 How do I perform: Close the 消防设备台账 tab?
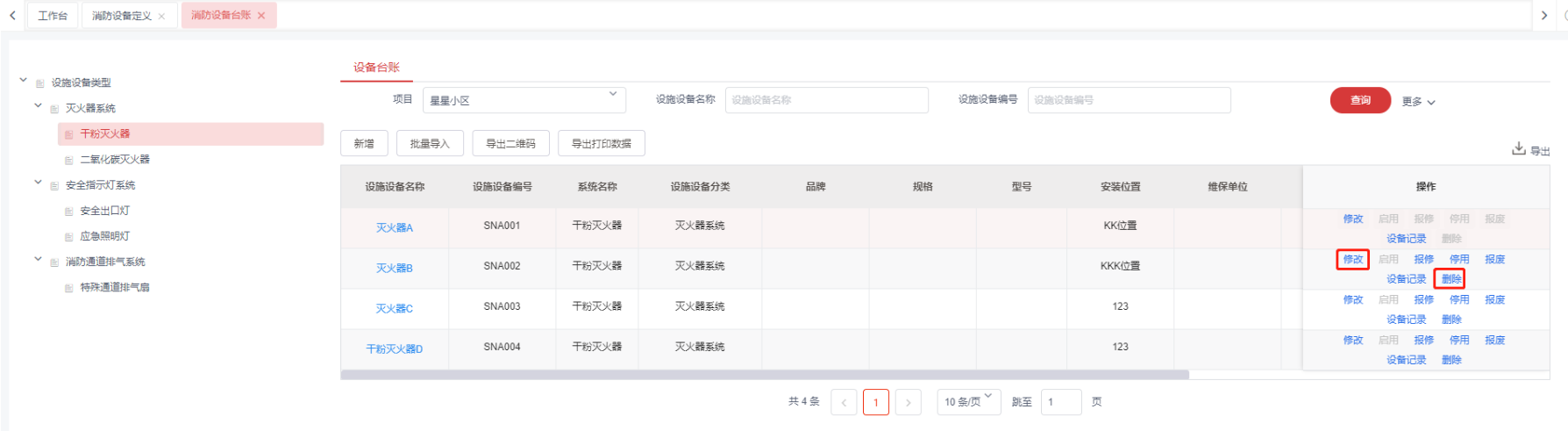point(261,16)
